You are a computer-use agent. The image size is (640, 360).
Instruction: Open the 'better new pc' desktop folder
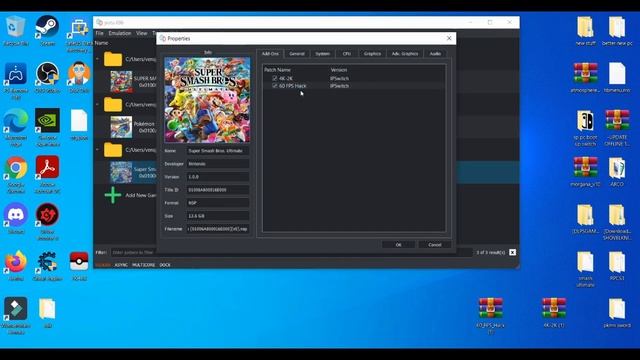tap(617, 31)
